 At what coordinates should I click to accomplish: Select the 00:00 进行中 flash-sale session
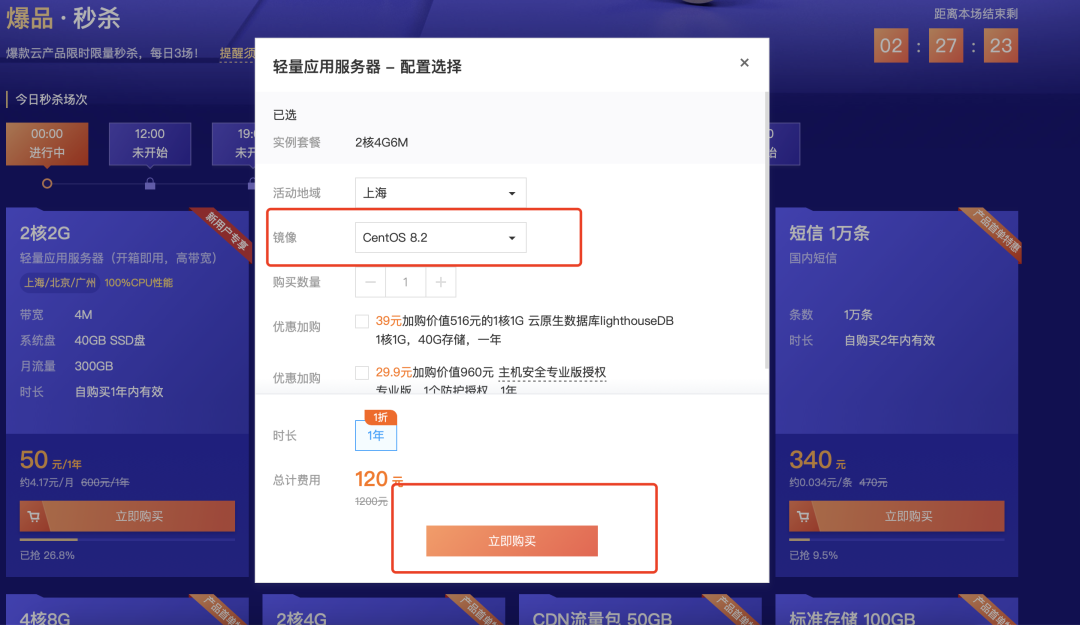tap(47, 143)
